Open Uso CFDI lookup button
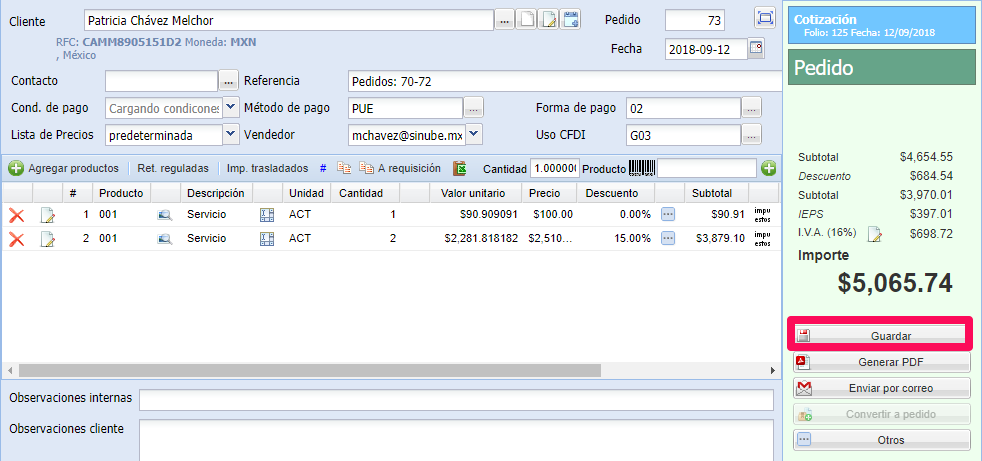 (752, 134)
